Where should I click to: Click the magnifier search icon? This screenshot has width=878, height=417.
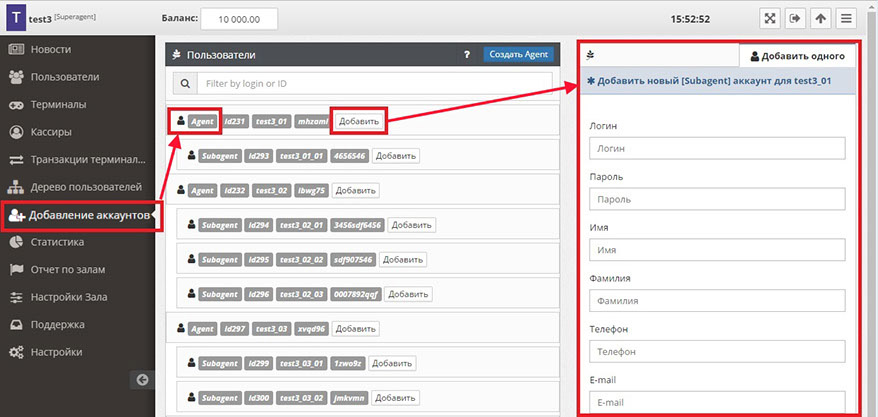[x=185, y=84]
